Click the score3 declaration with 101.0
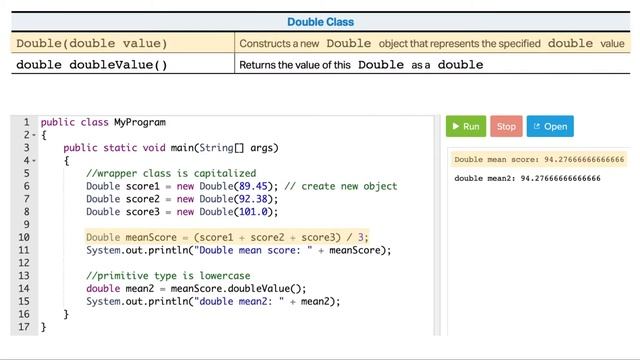The width and height of the screenshot is (640, 360). tap(182, 212)
